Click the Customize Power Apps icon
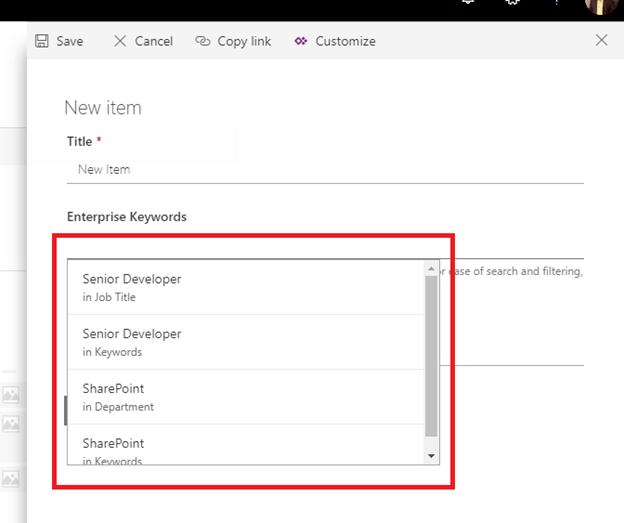 tap(301, 41)
